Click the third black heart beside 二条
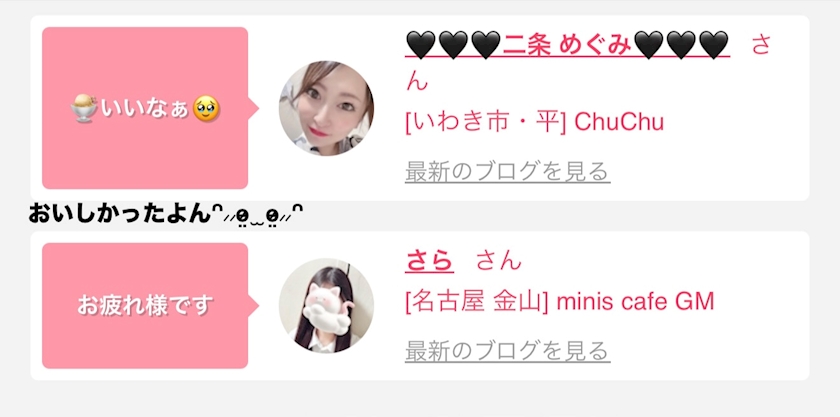This screenshot has height=417, width=840. [x=486, y=44]
